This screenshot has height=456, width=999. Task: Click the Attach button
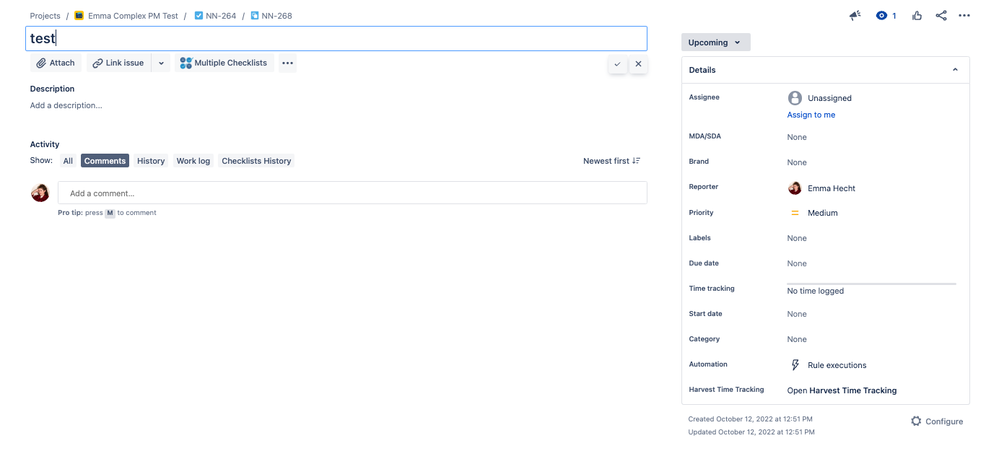[55, 63]
